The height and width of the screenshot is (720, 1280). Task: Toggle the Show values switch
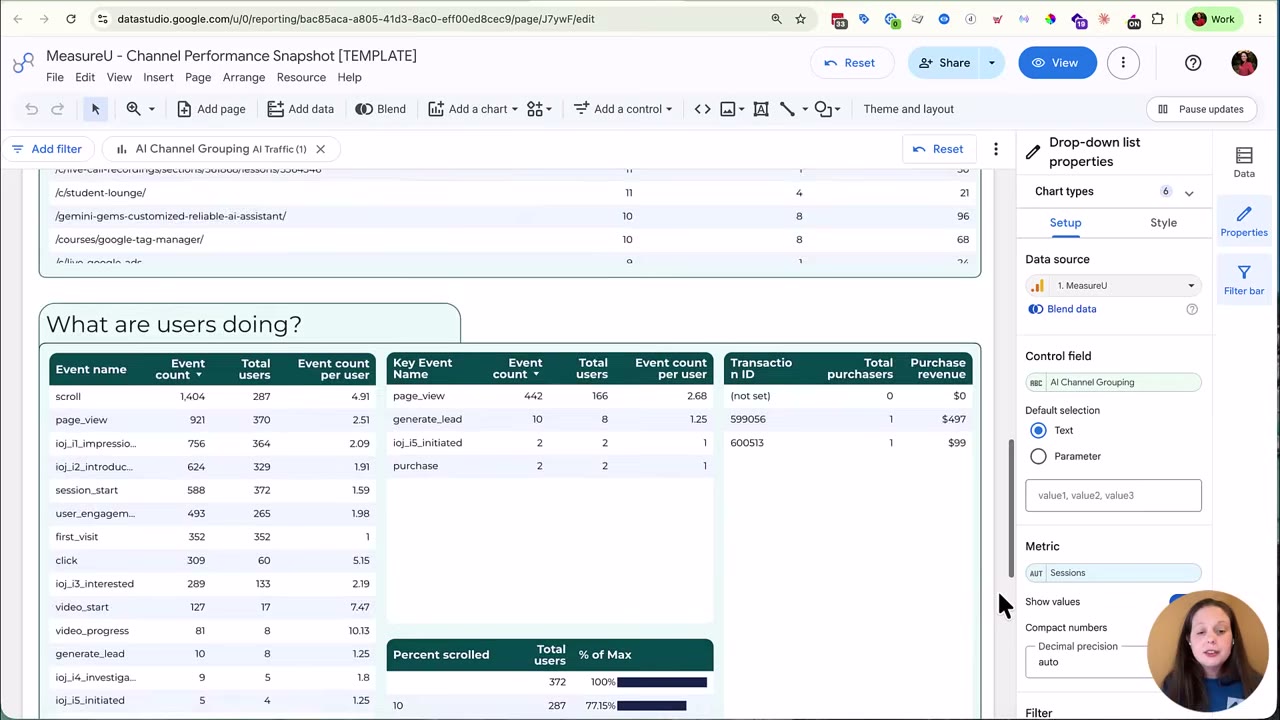point(1183,602)
